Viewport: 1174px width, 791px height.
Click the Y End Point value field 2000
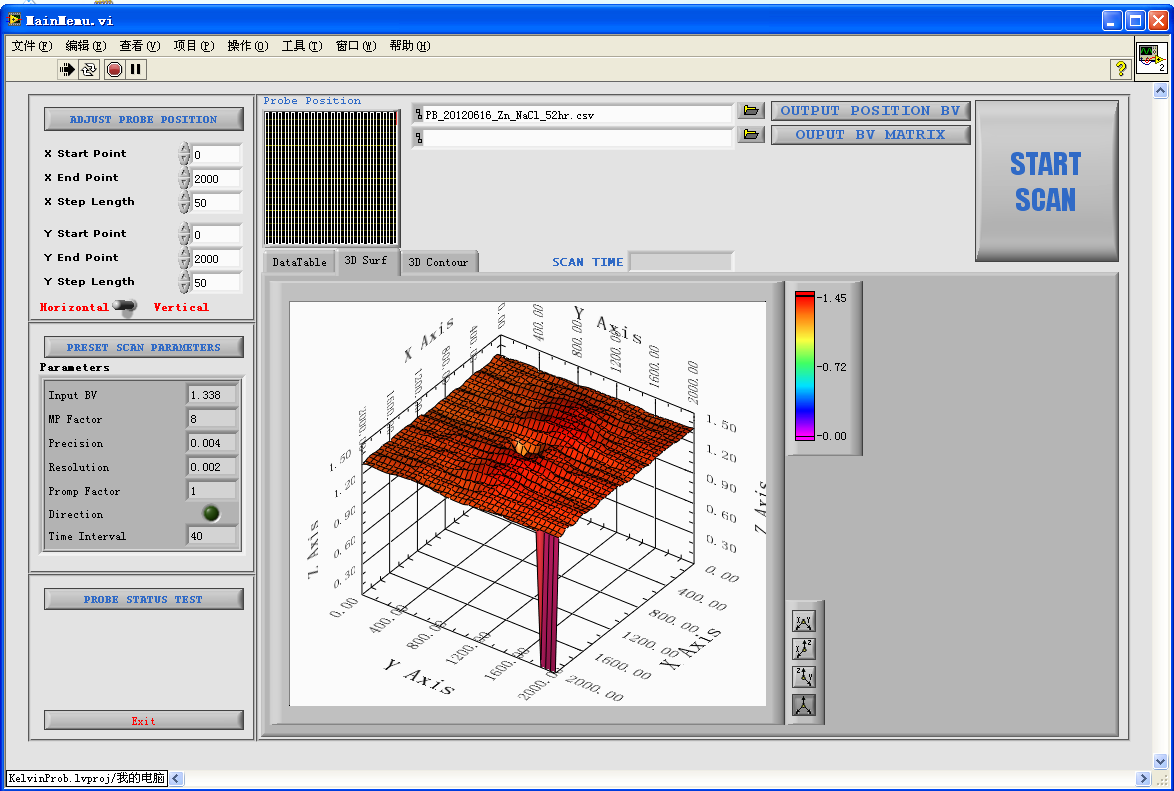click(x=216, y=259)
